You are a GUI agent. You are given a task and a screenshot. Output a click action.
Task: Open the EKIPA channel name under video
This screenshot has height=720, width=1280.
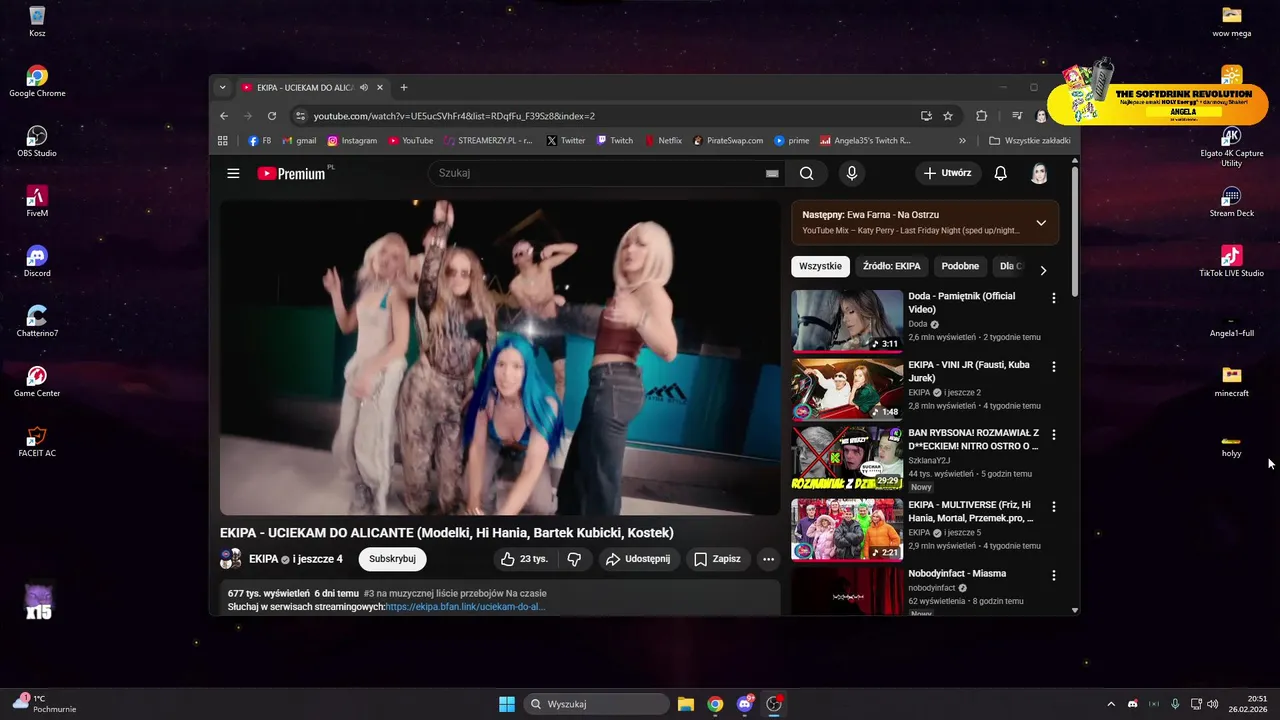263,559
